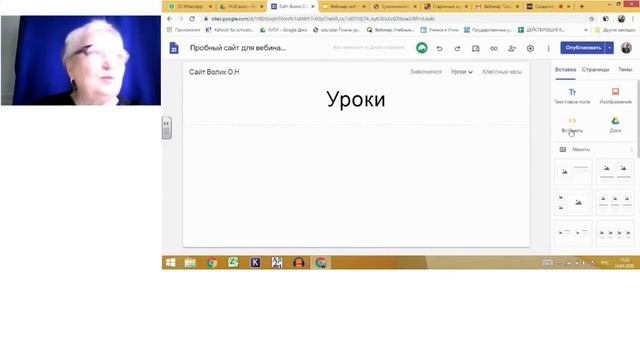Screen dimensions: 640x360
Task: Insert a Text box element
Action: (x=572, y=96)
